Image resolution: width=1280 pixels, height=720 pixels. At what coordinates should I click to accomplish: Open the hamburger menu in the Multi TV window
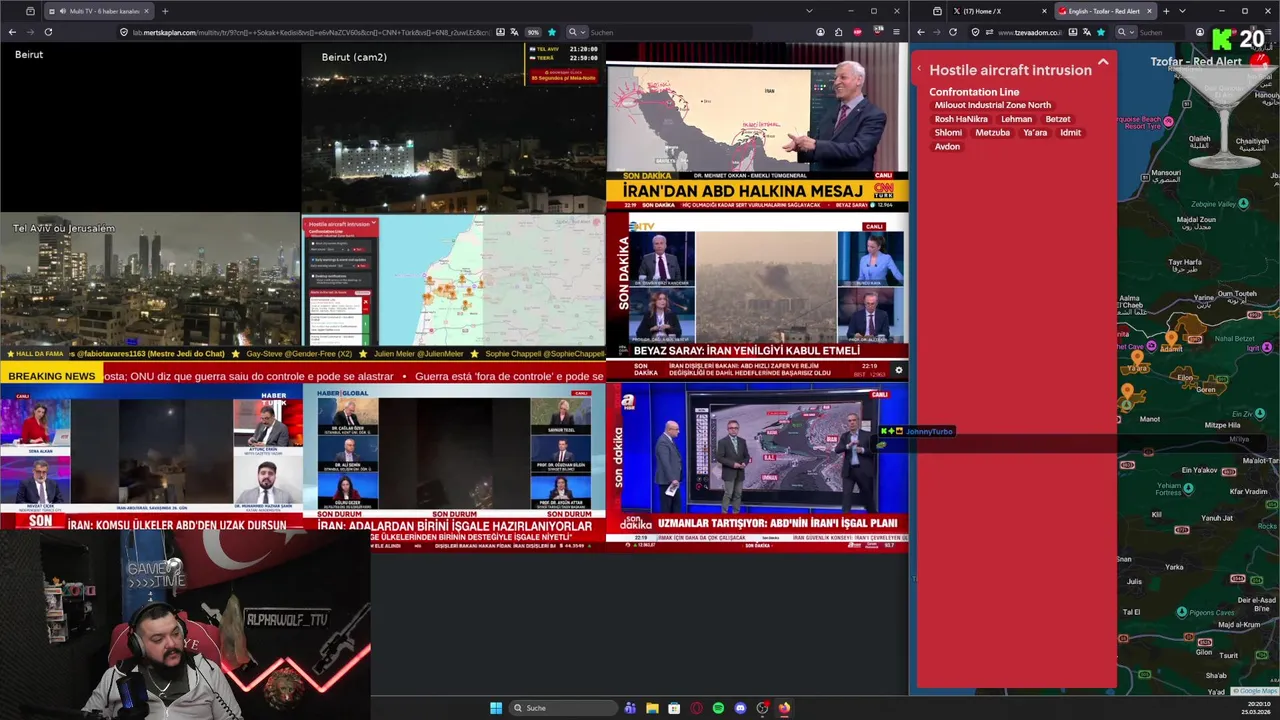pyautogui.click(x=895, y=32)
